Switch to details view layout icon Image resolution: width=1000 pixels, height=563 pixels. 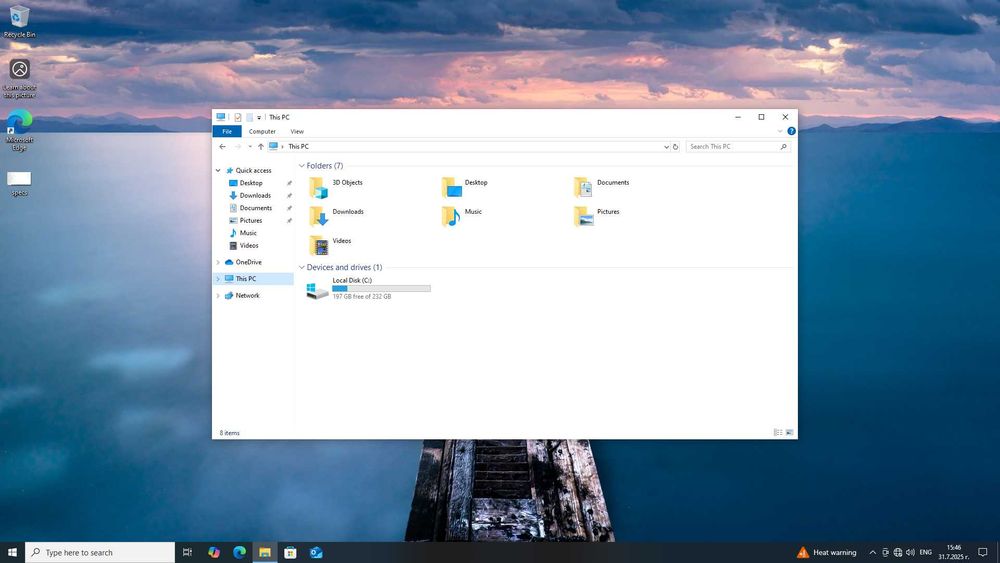pyautogui.click(x=778, y=433)
